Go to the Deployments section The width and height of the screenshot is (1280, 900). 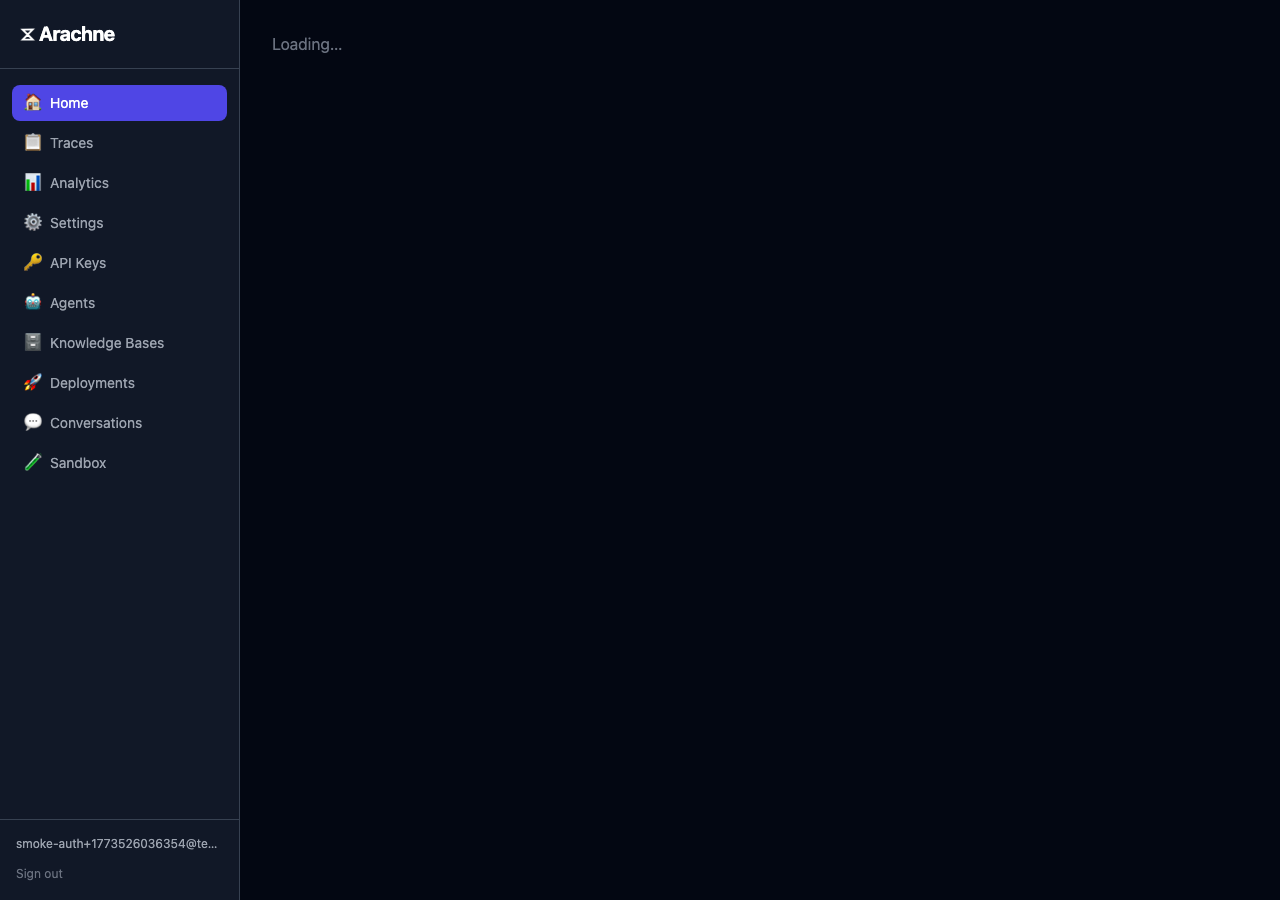click(92, 382)
